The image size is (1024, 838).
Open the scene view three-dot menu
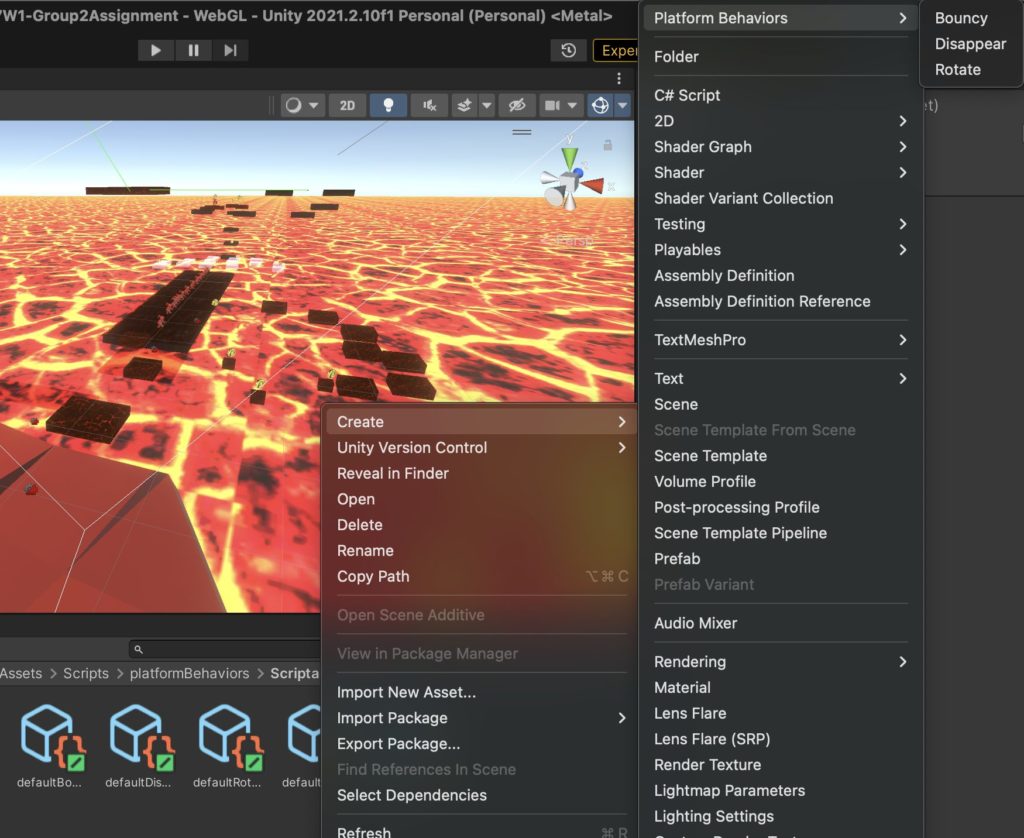click(619, 78)
